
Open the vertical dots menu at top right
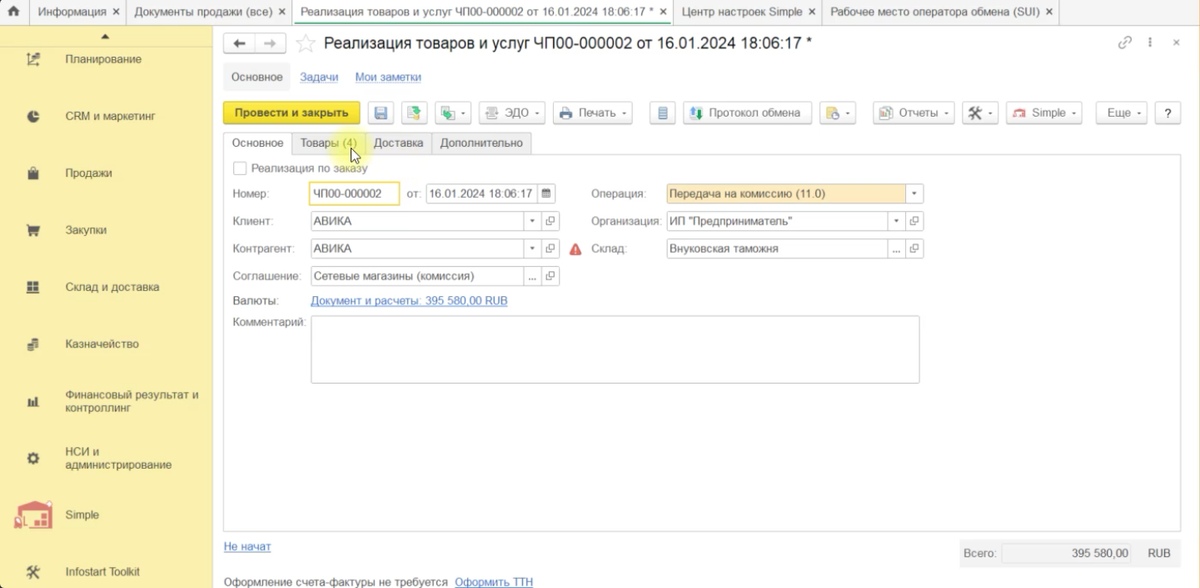(1151, 43)
